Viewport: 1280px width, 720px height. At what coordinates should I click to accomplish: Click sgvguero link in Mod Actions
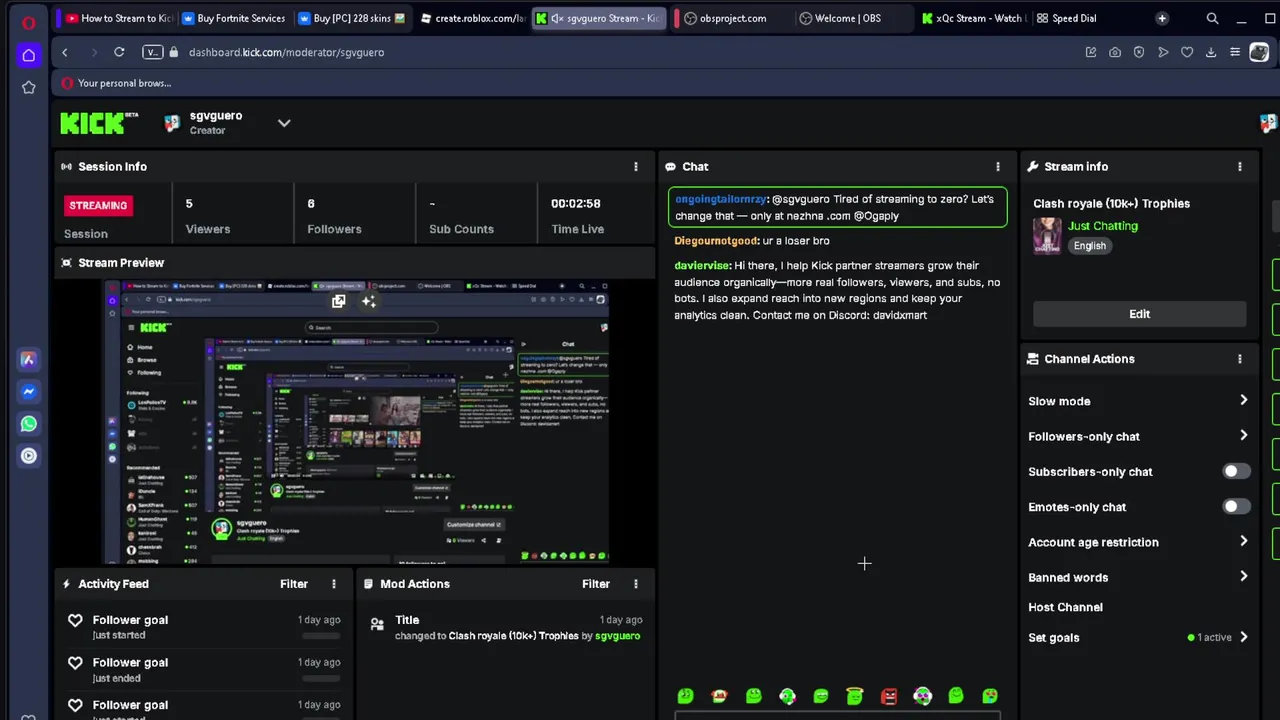pos(617,636)
